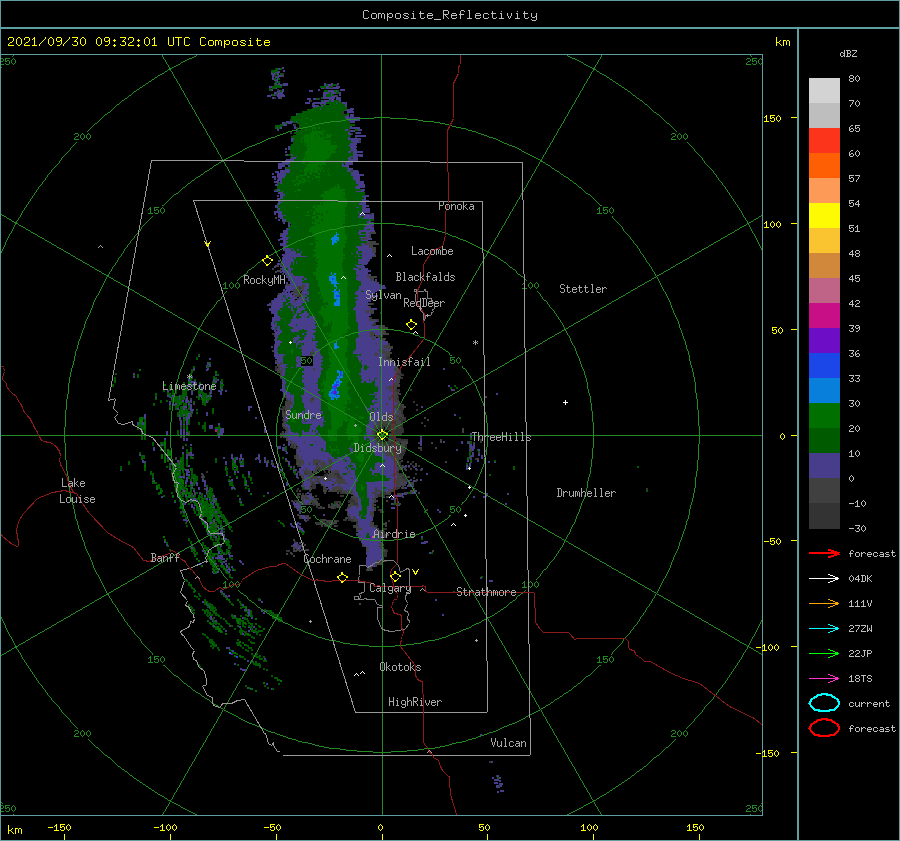900x841 pixels.
Task: Click the white 04DK arrow legend icon
Action: pyautogui.click(x=824, y=578)
